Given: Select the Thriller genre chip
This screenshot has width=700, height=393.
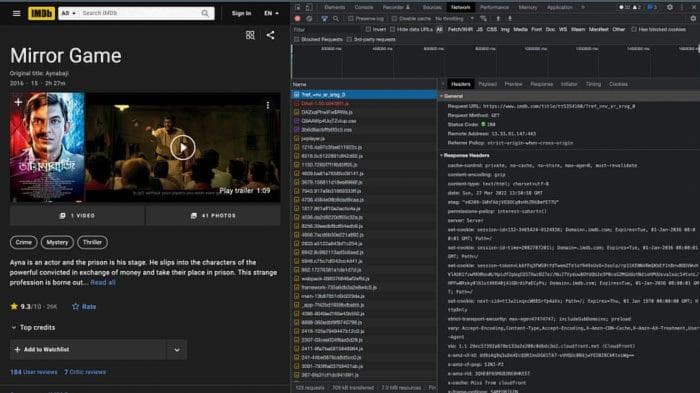Looking at the screenshot, I should tap(92, 242).
